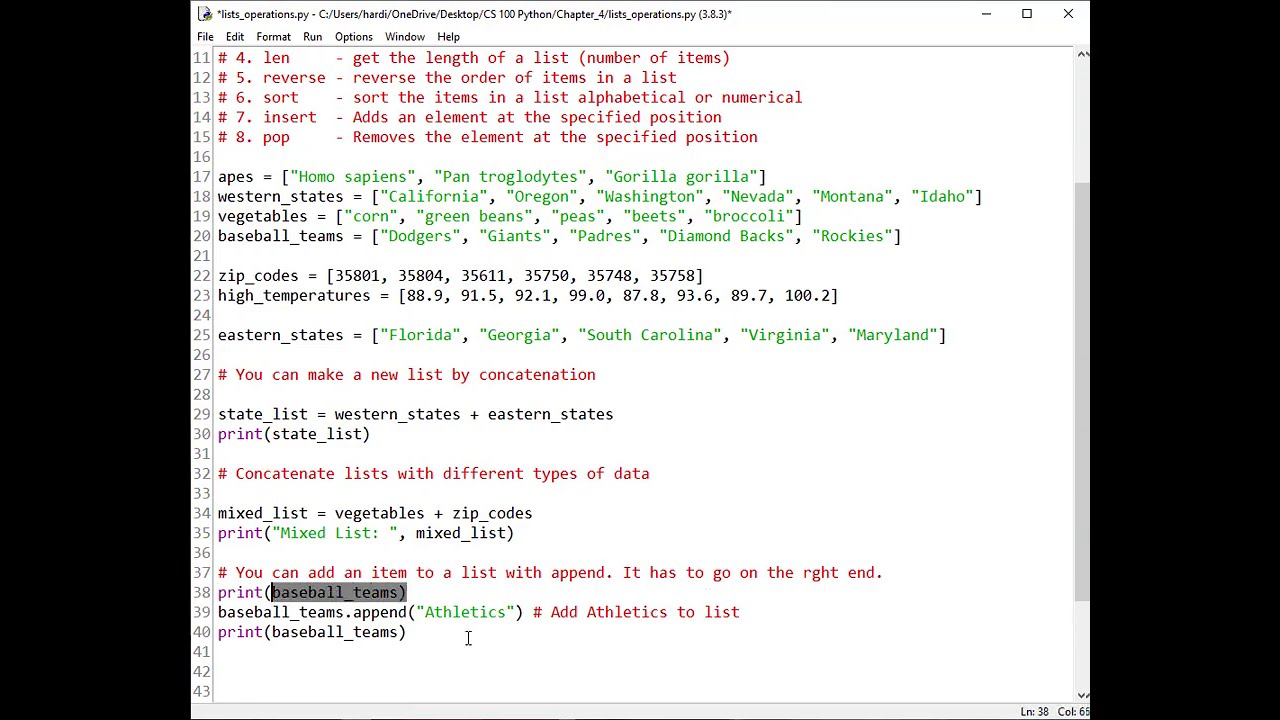
Task: Click the value 100.2 on line 23
Action: pyautogui.click(x=807, y=296)
